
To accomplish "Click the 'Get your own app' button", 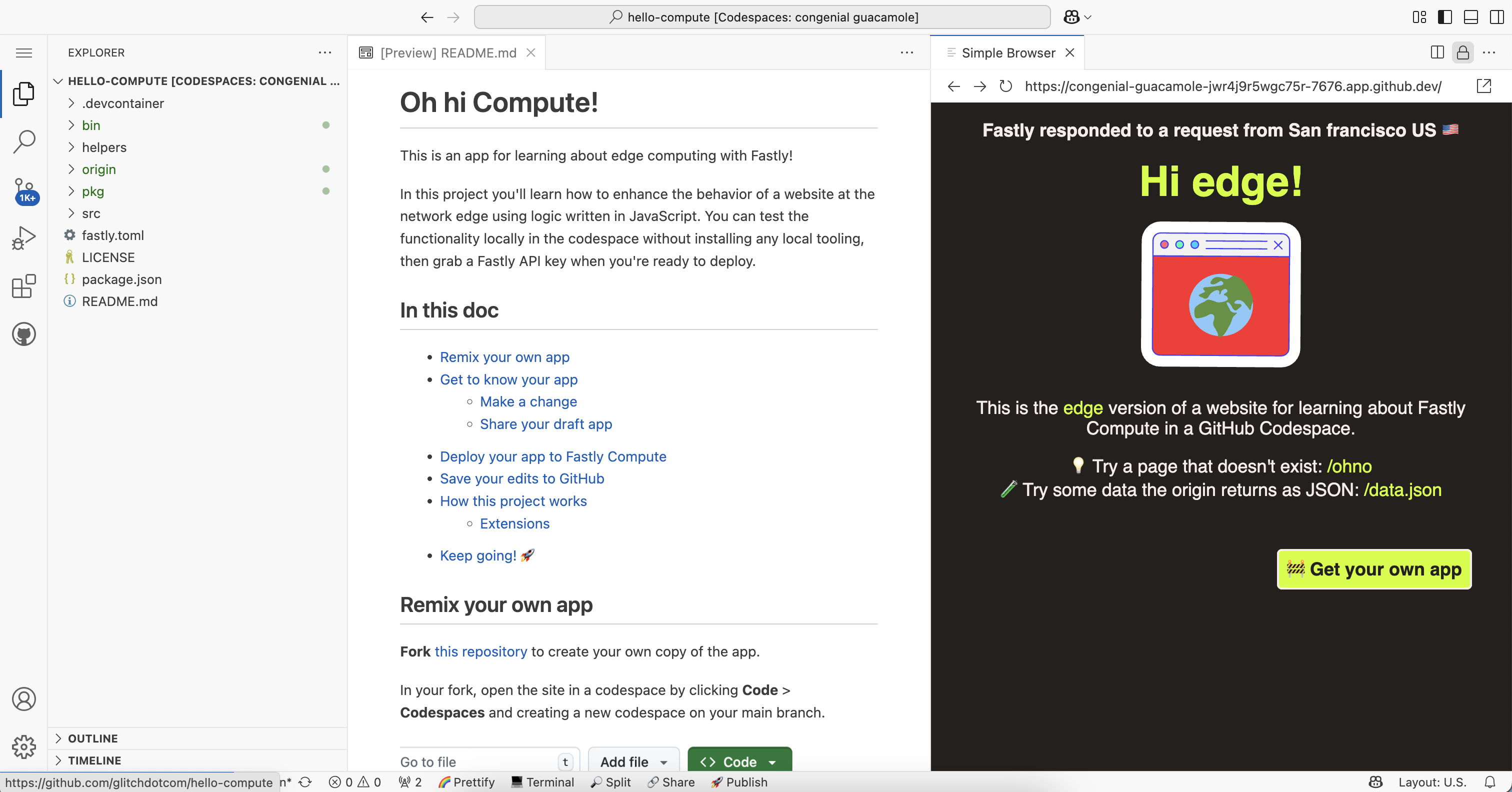I will click(1373, 569).
